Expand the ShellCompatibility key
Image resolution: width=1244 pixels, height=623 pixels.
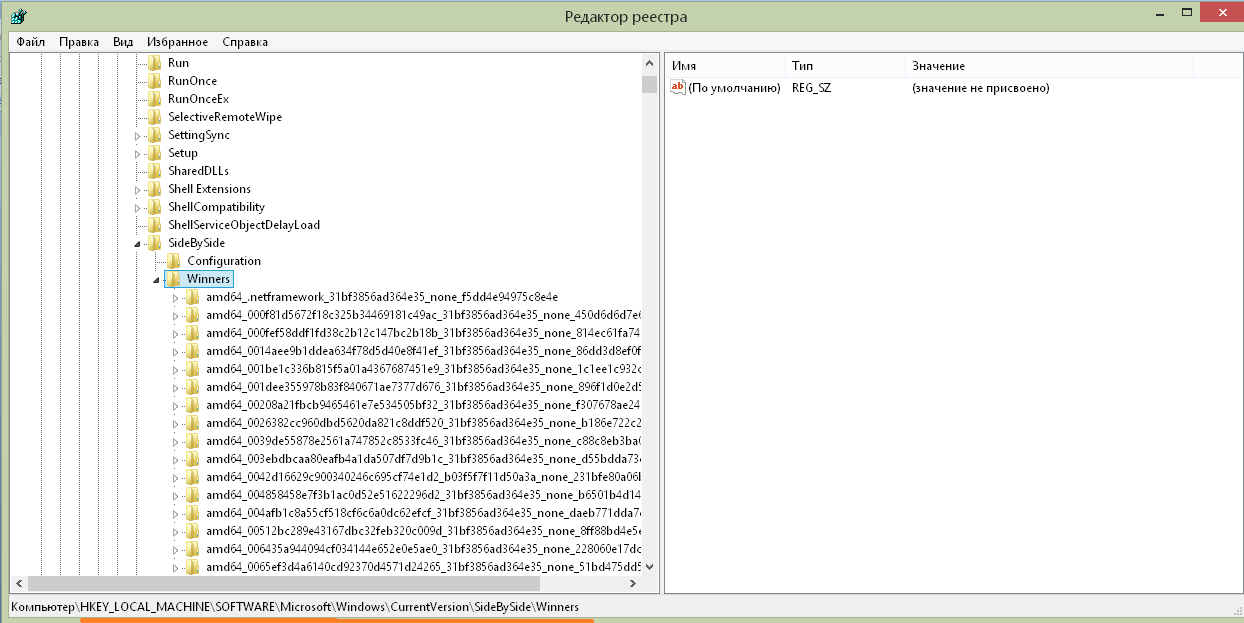pos(138,207)
